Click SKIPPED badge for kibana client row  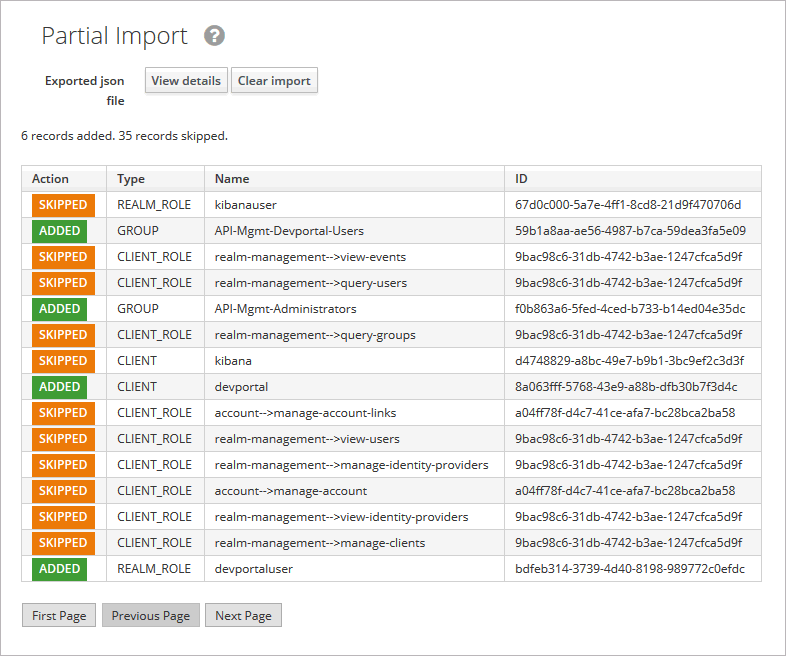pos(63,361)
